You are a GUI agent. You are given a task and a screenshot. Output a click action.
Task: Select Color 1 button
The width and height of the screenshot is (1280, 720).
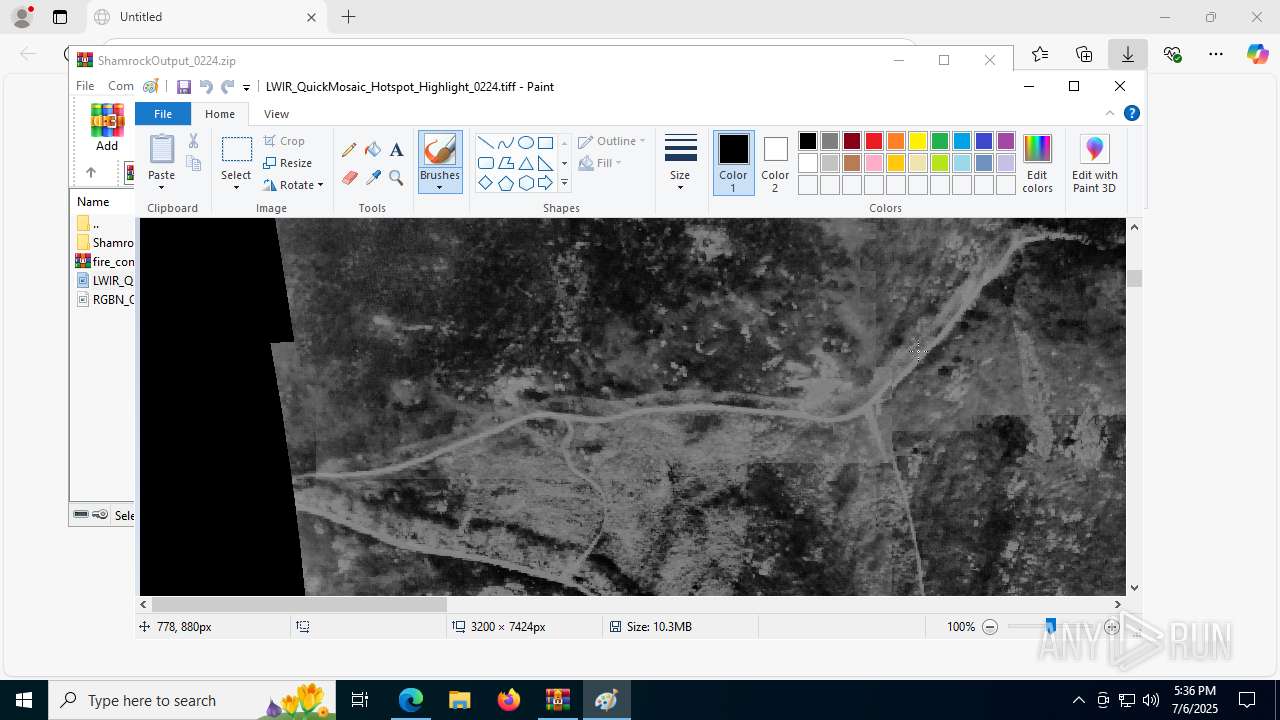coord(733,163)
